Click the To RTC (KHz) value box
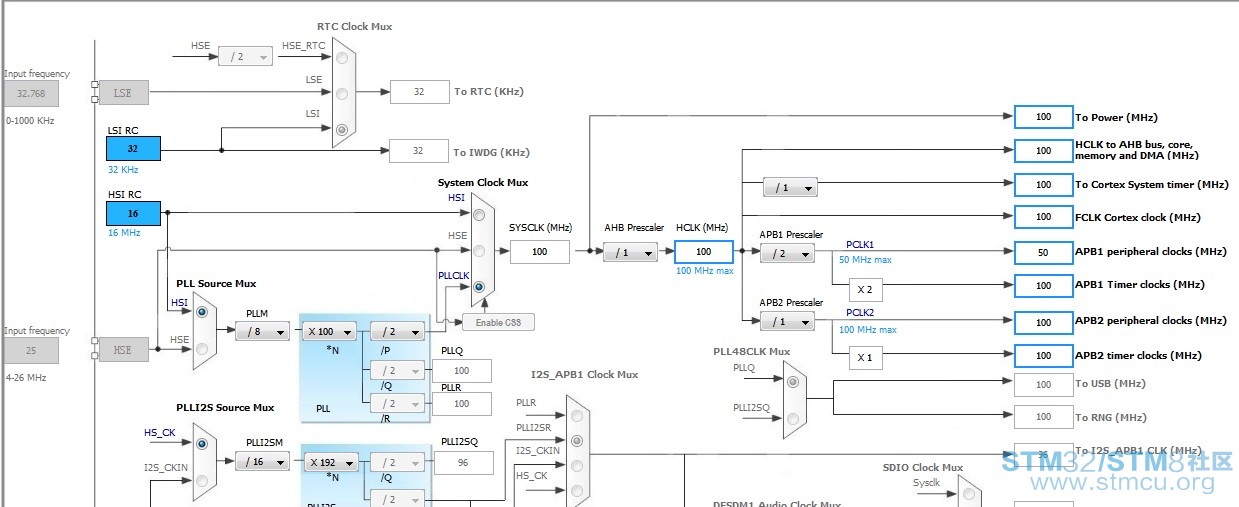 [419, 92]
